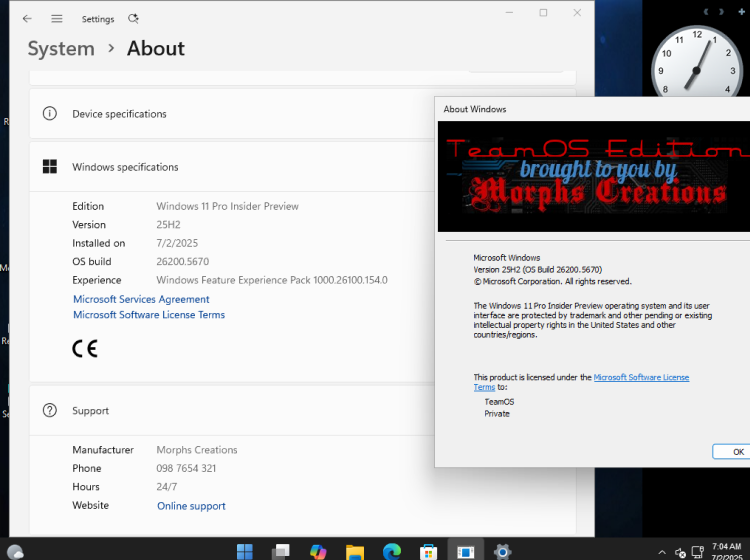Collapse the Windows specifications section

[x=232, y=166]
